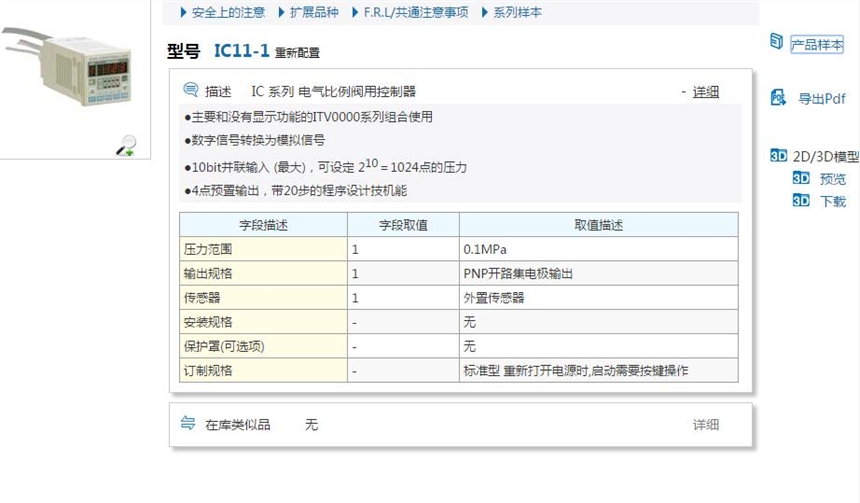Open 详细 link in description panel
860x503 pixels.
tap(706, 92)
